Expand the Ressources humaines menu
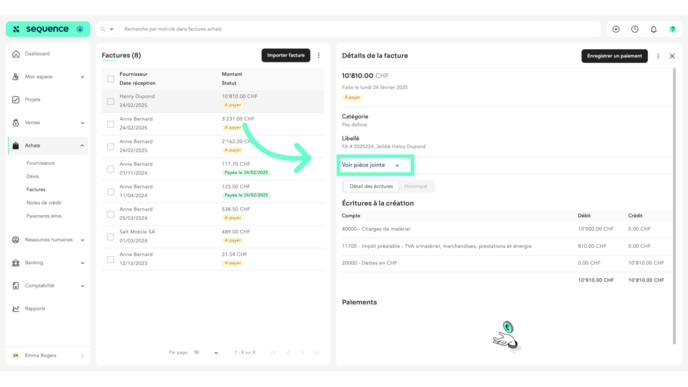 click(48, 240)
